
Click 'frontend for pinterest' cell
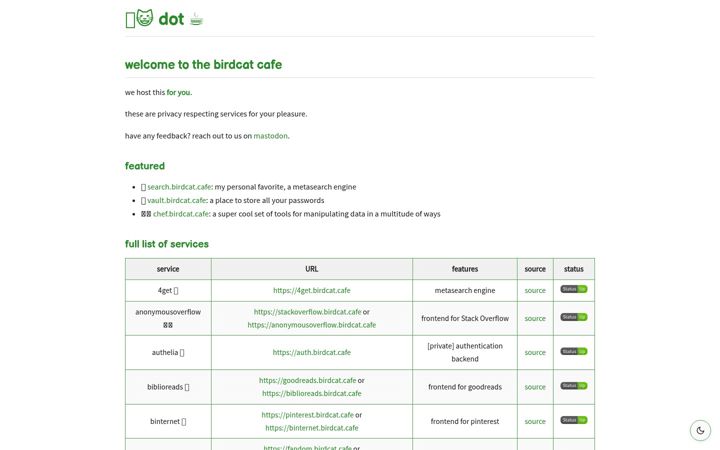click(465, 421)
